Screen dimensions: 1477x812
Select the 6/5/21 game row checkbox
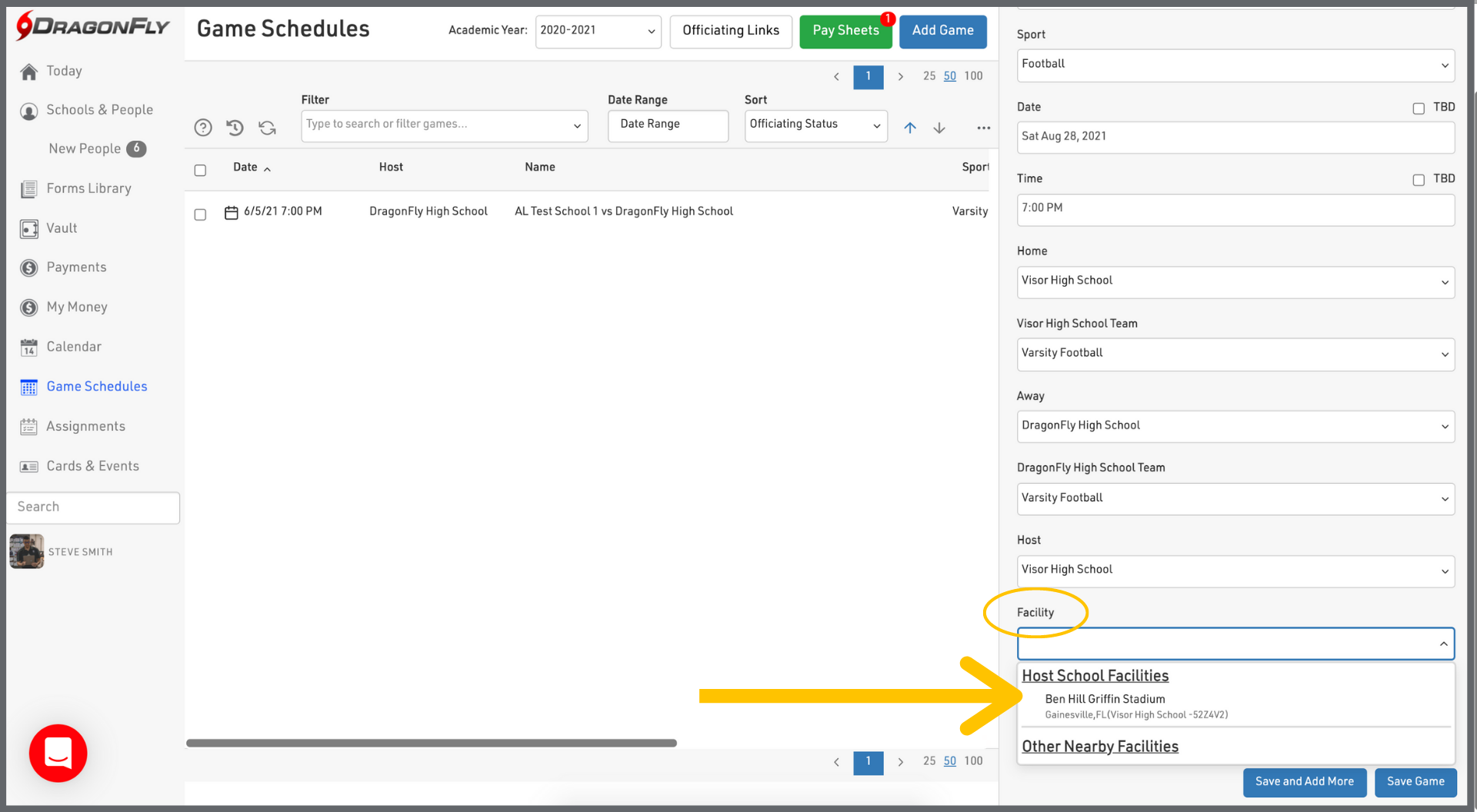[x=200, y=215]
